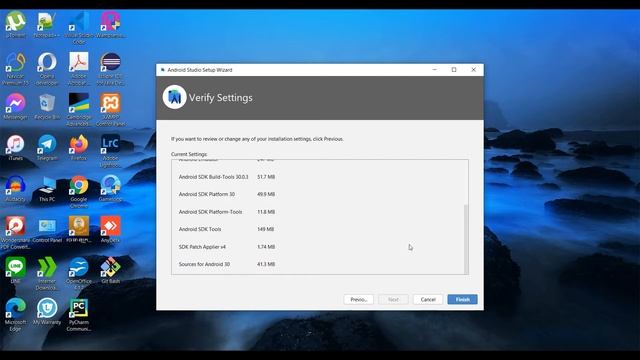Click the vertical scrollbar in Current Settings

[466, 239]
